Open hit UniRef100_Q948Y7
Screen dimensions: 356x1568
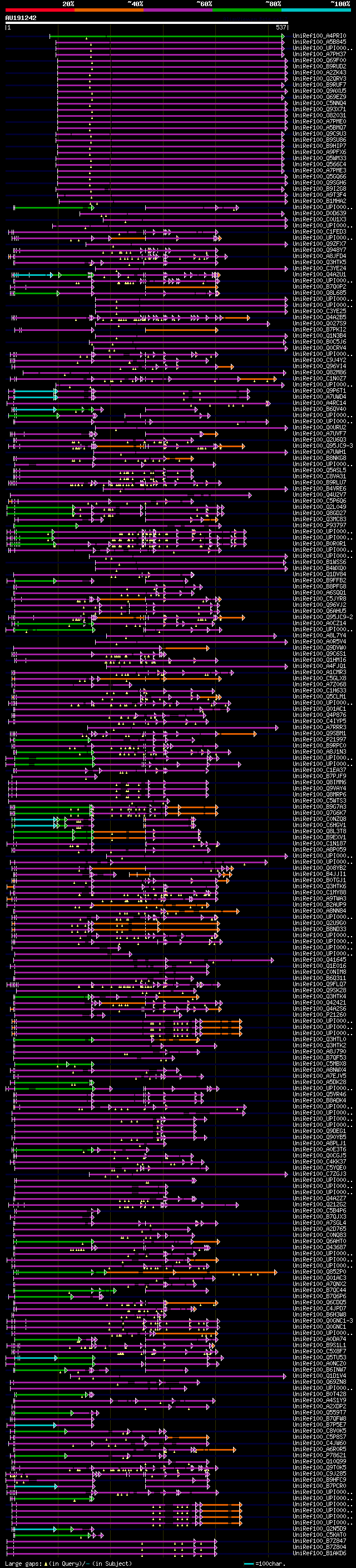tap(319, 250)
